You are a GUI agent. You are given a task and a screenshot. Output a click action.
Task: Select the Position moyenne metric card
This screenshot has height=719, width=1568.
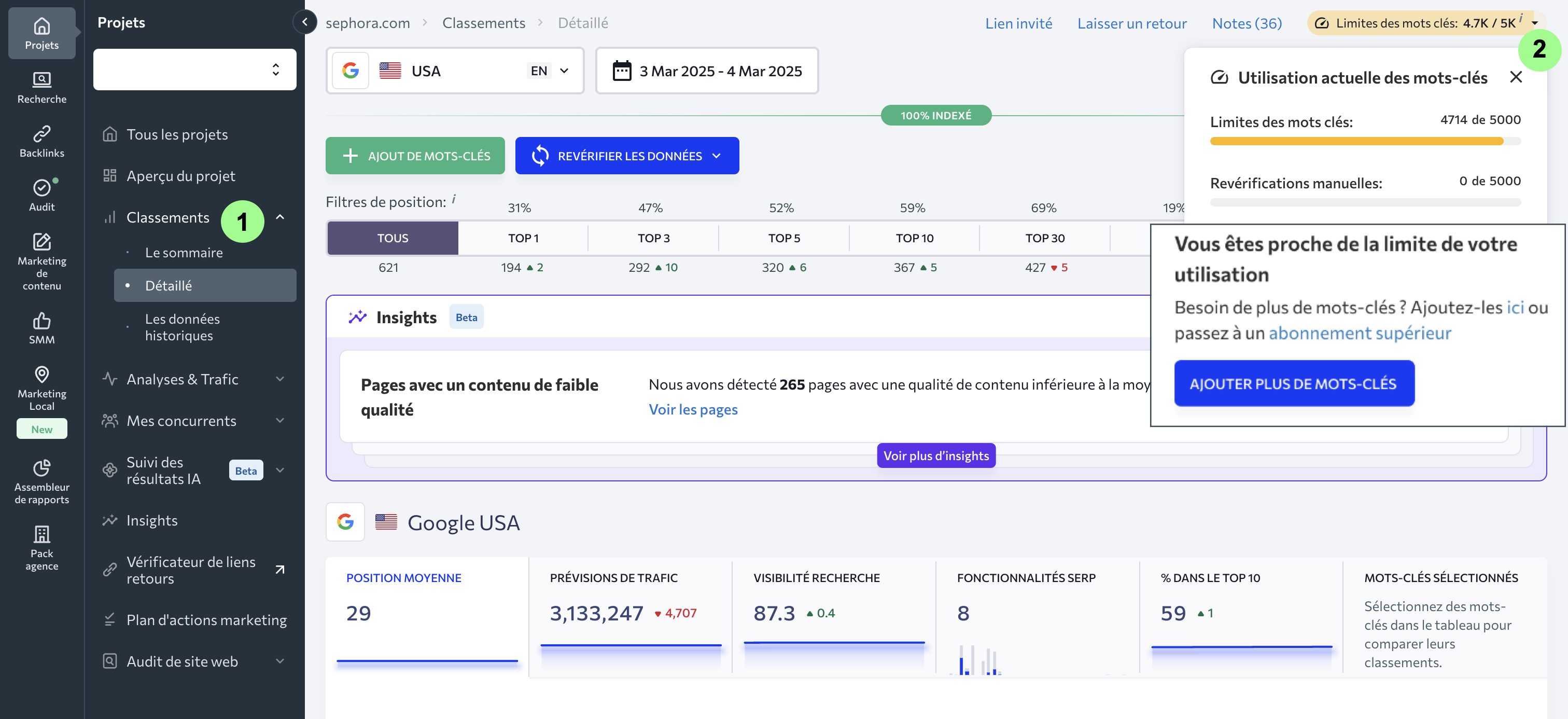click(427, 616)
